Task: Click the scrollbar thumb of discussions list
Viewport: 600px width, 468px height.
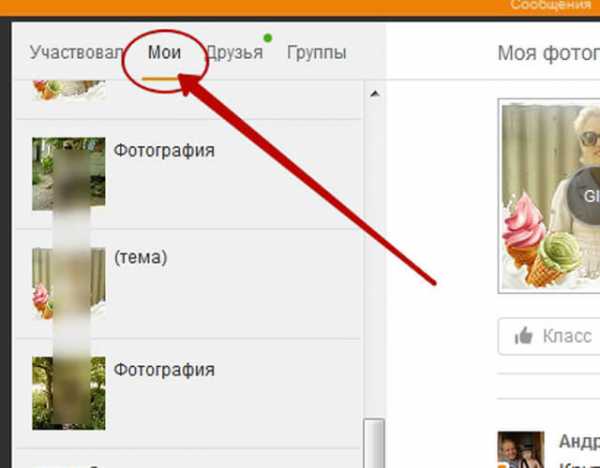Action: tap(374, 443)
